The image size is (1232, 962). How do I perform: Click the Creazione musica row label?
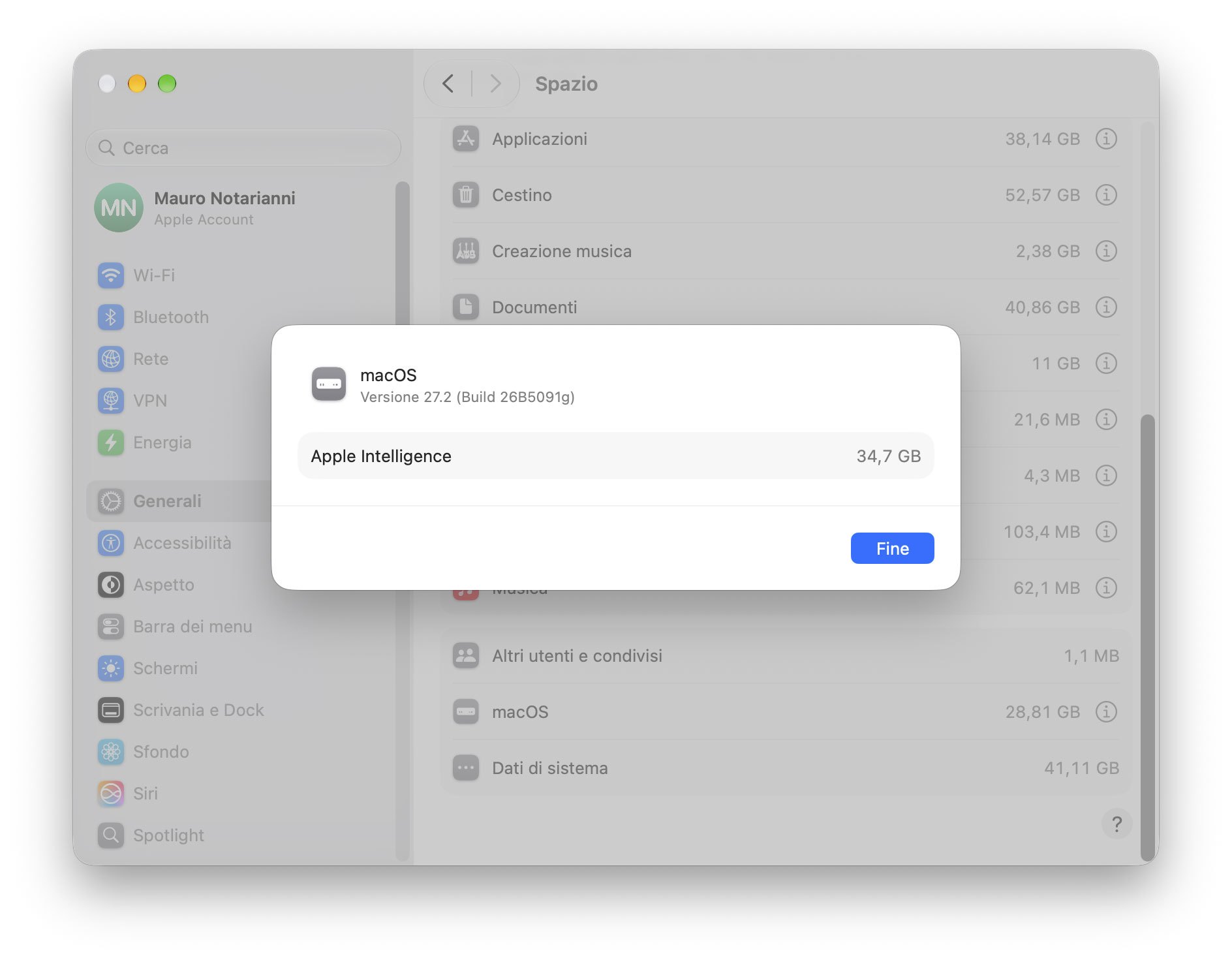tap(562, 251)
